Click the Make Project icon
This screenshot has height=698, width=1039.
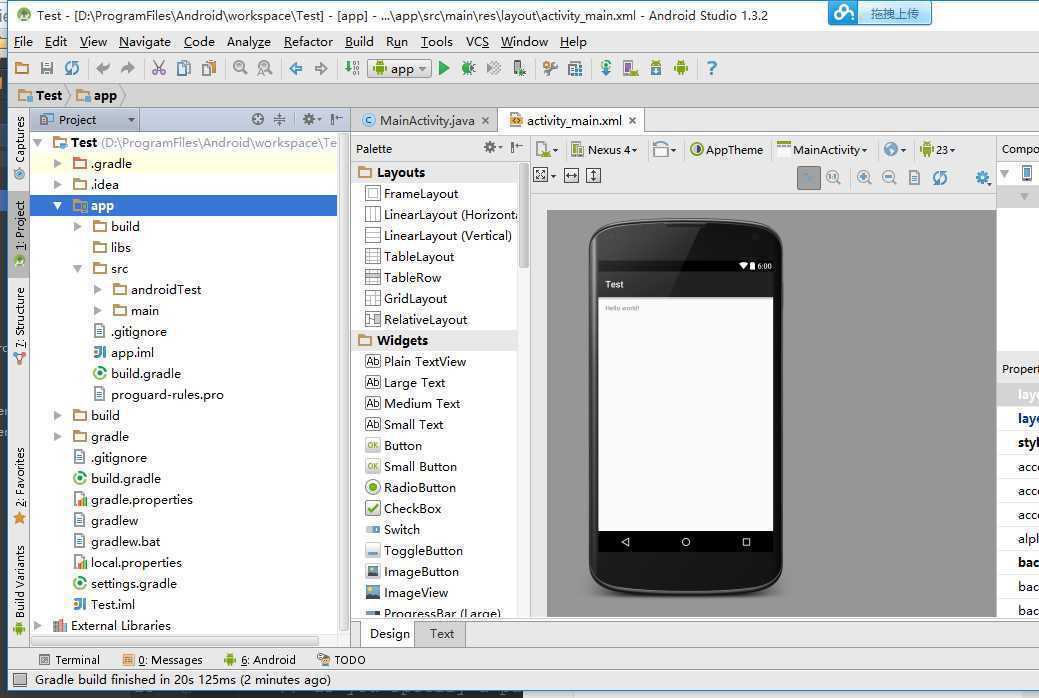(x=352, y=68)
